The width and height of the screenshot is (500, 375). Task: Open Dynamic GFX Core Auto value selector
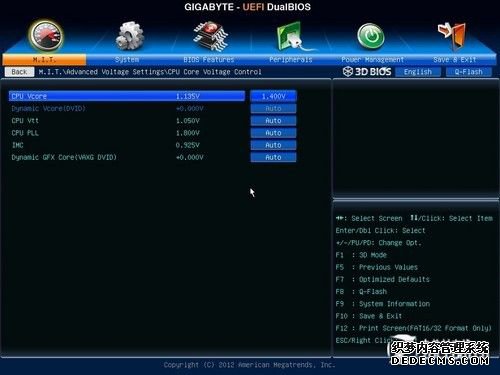pyautogui.click(x=273, y=157)
